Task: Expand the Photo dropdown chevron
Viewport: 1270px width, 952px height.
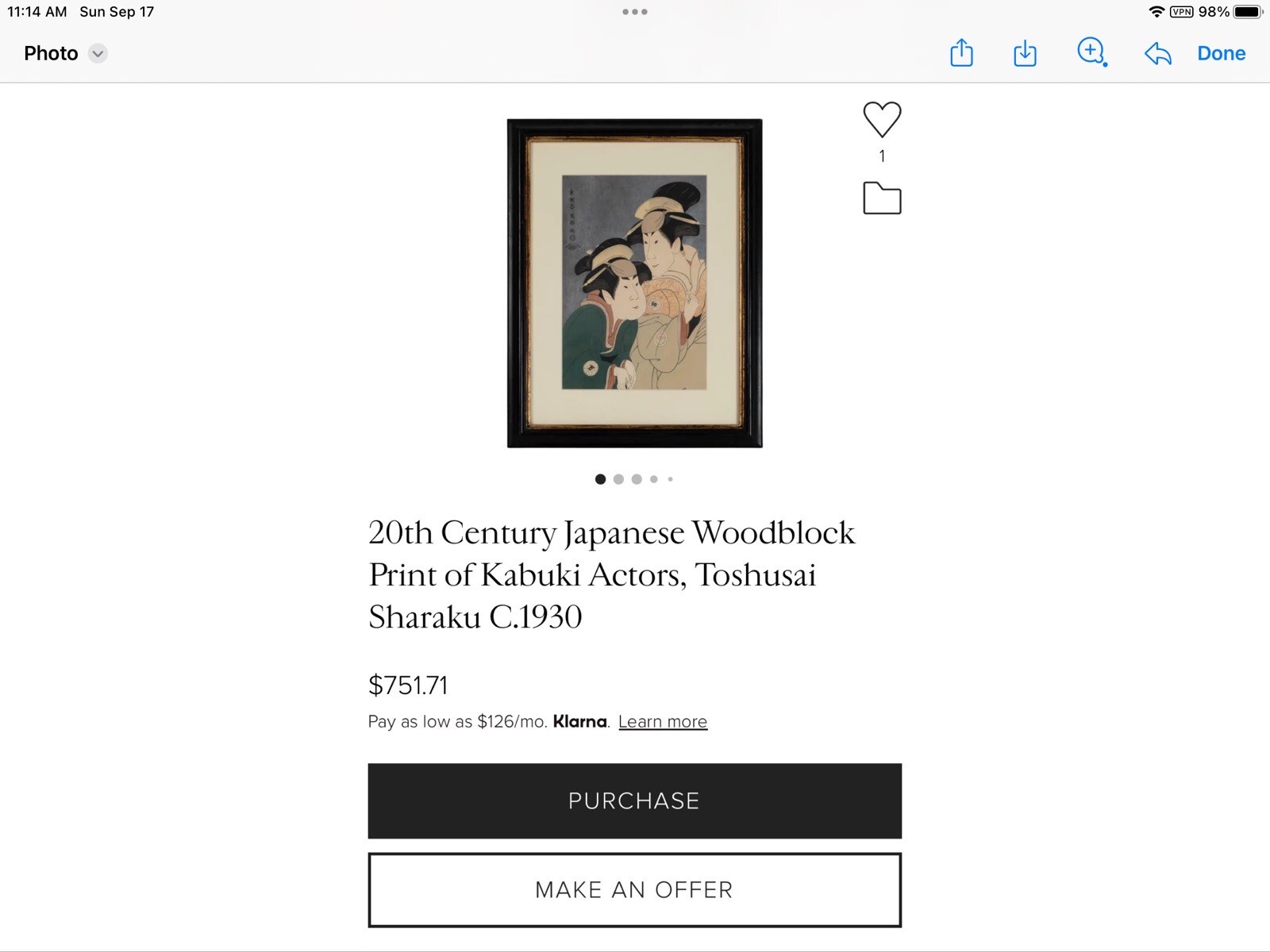Action: coord(98,54)
